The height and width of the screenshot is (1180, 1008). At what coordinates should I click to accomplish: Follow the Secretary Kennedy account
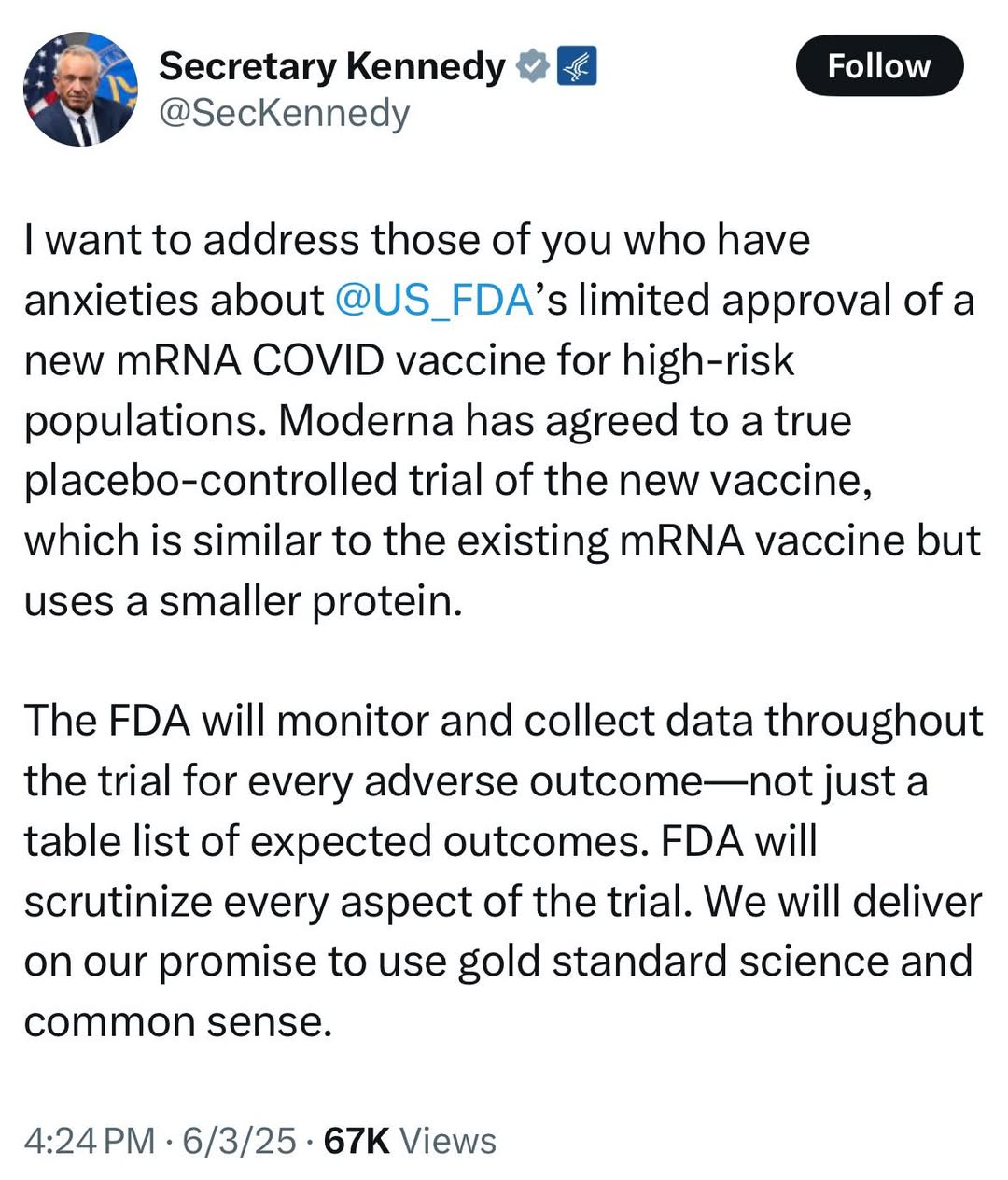click(x=878, y=66)
